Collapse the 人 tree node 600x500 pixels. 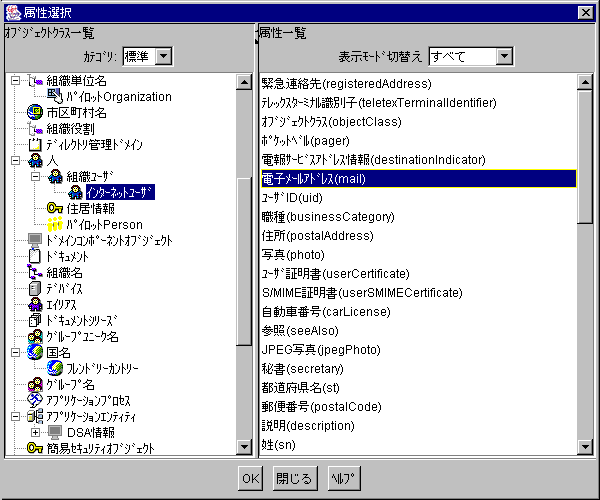15,161
